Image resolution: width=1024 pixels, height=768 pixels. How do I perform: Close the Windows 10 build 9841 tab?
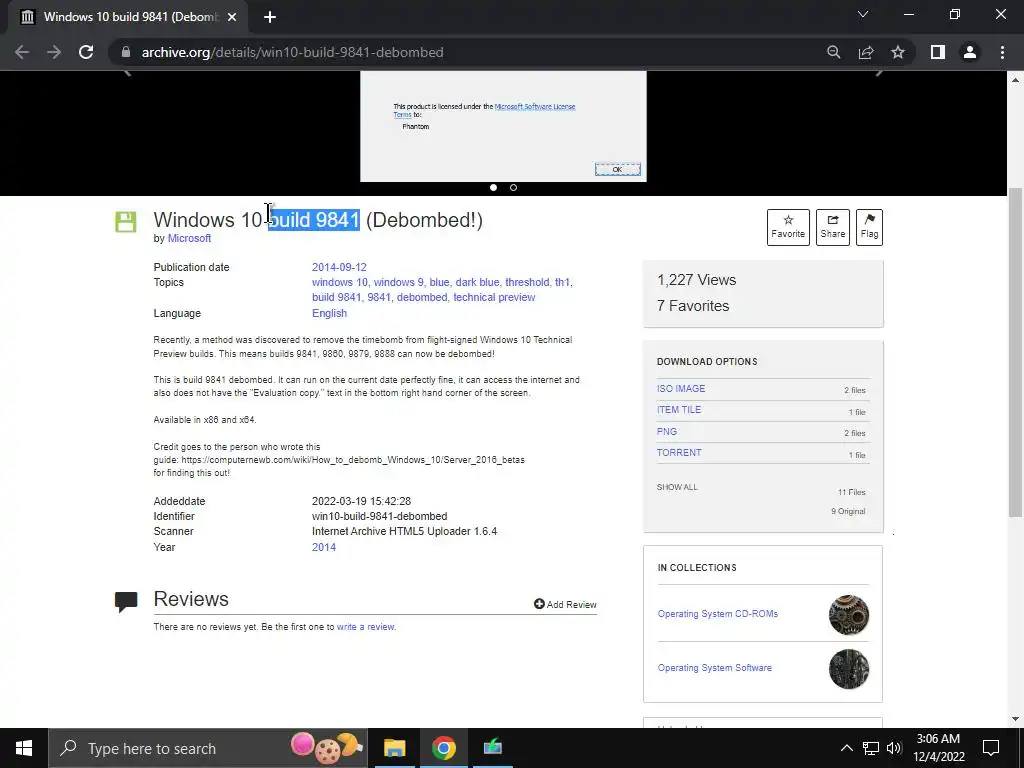(232, 17)
